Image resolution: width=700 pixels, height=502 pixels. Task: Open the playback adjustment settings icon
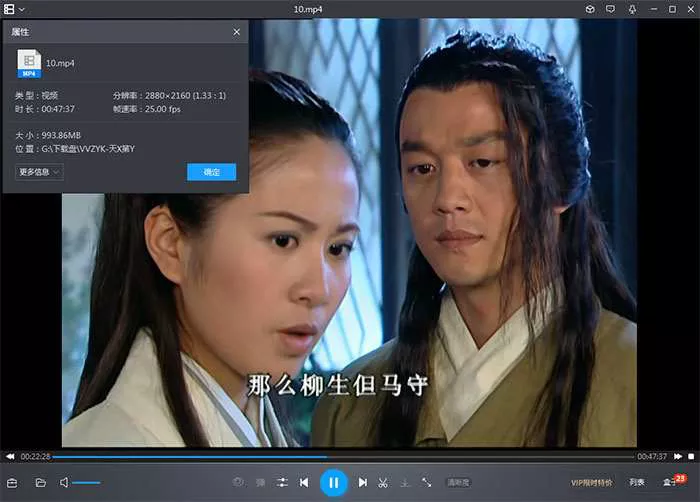tap(282, 483)
